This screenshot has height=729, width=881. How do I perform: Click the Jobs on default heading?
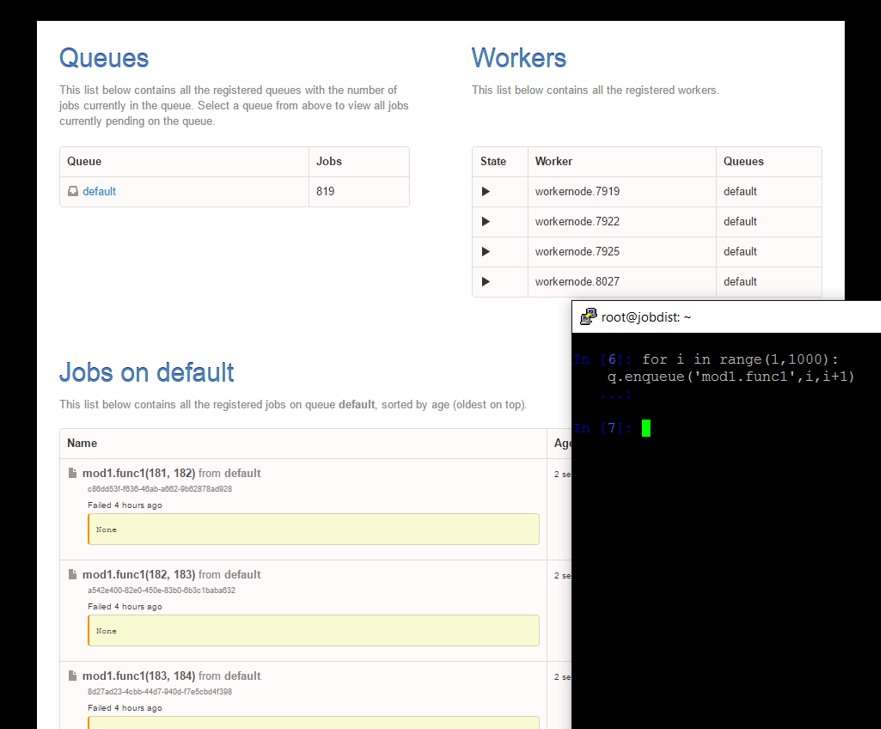[147, 372]
